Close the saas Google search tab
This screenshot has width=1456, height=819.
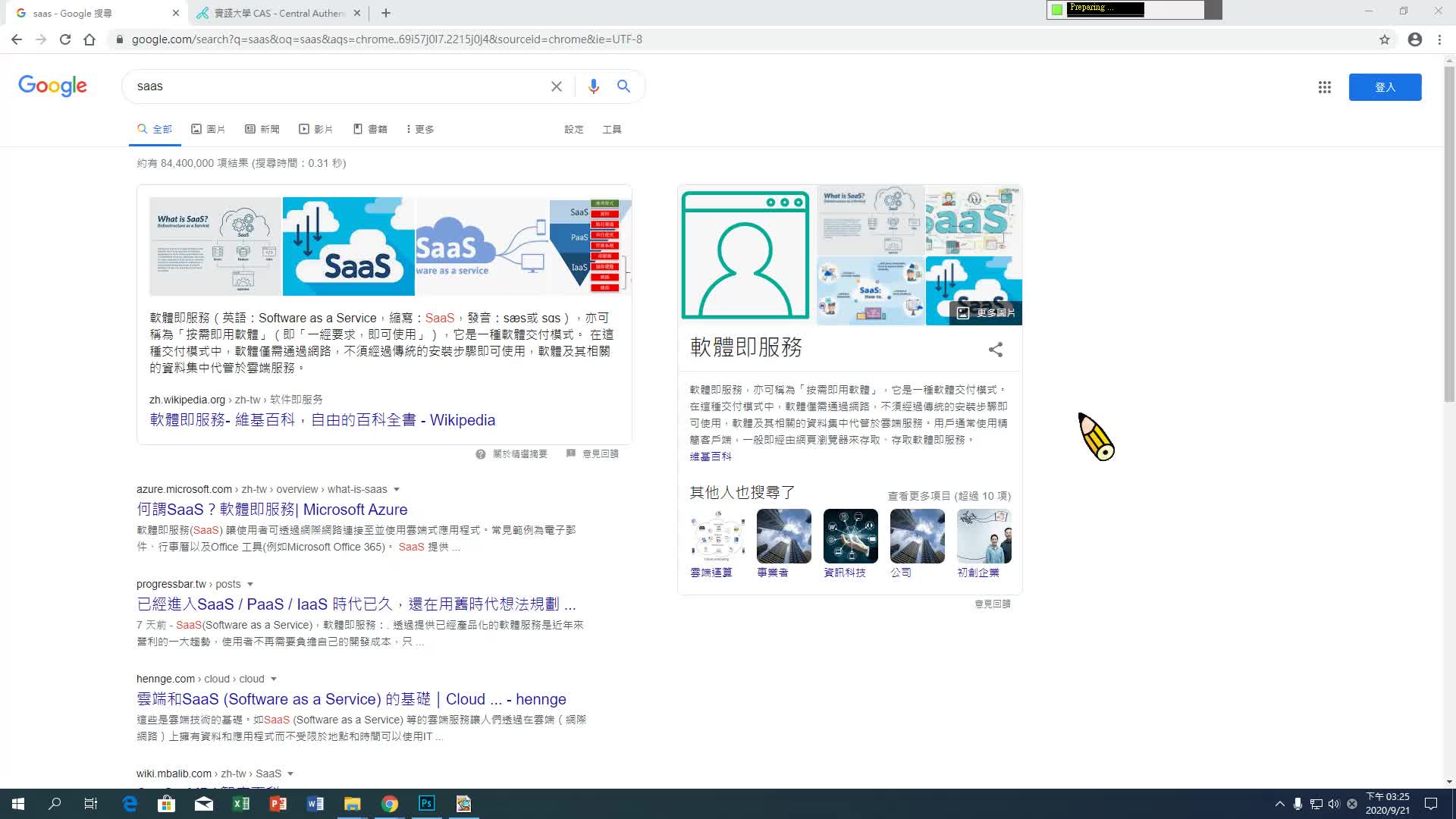pos(176,13)
